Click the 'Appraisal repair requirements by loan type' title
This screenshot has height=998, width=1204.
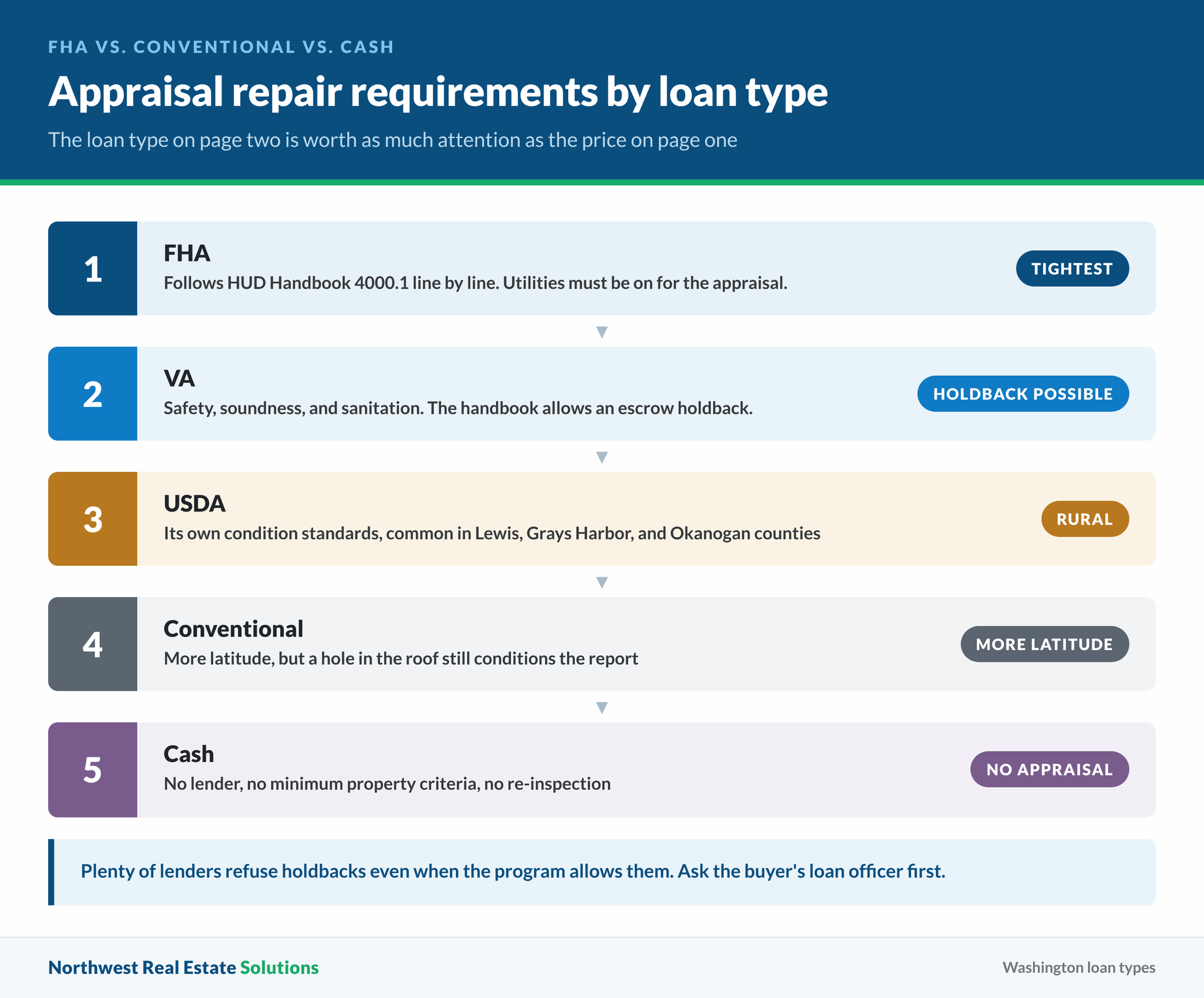click(438, 92)
